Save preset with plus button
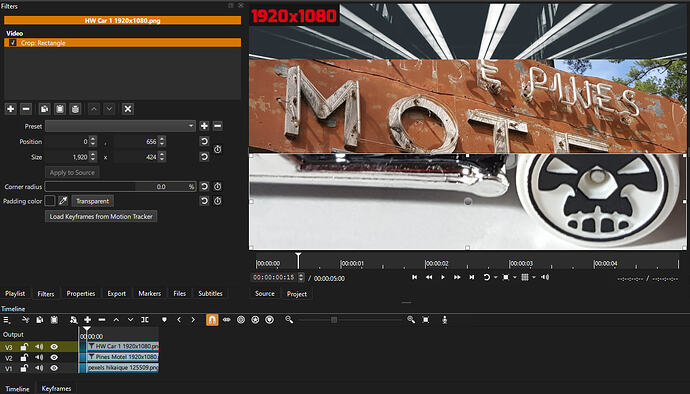This screenshot has height=394, width=690. [x=204, y=126]
